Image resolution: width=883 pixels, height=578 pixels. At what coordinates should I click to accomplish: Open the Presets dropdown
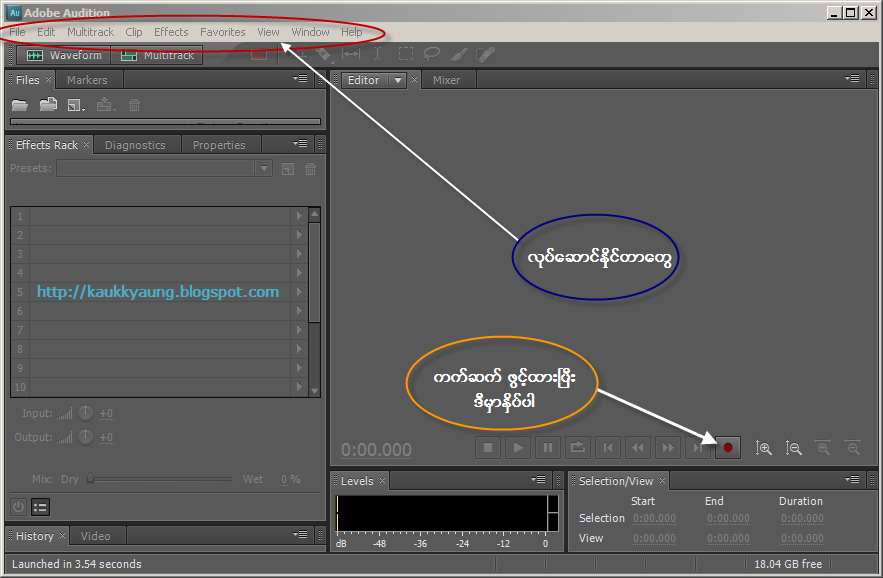[x=264, y=168]
